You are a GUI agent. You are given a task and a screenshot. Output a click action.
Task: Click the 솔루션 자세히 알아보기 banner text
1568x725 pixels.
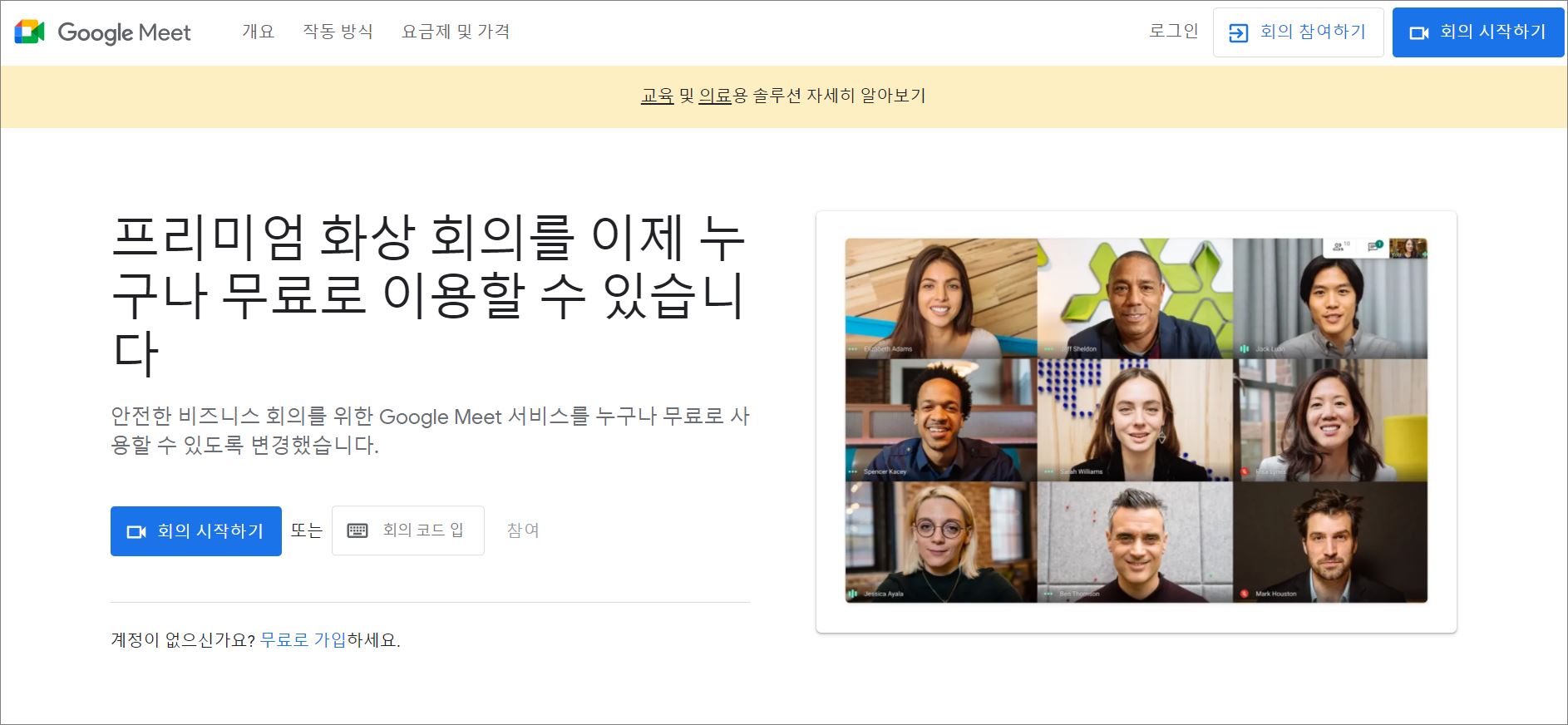(x=839, y=96)
